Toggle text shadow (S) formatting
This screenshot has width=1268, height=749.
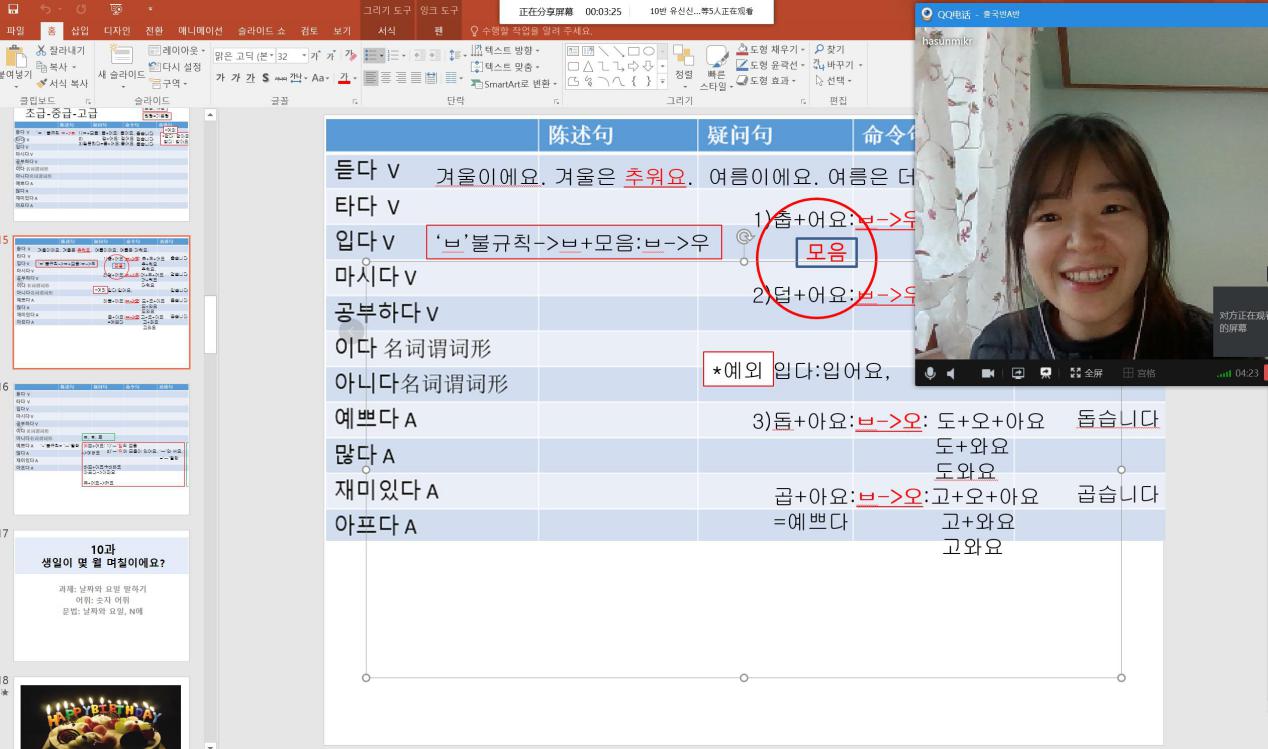coord(265,78)
